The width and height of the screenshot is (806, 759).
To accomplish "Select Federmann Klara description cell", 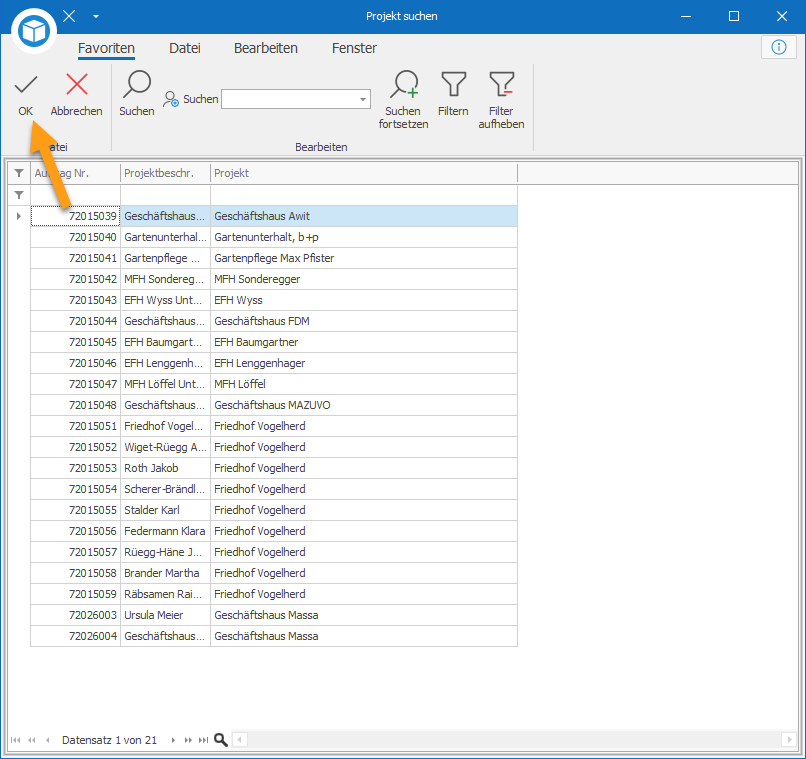I will point(165,531).
